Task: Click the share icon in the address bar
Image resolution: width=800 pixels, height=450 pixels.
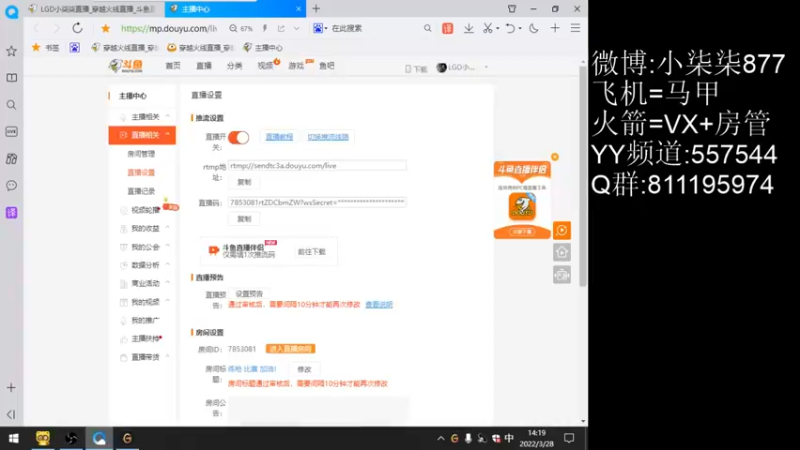Action: point(281,29)
